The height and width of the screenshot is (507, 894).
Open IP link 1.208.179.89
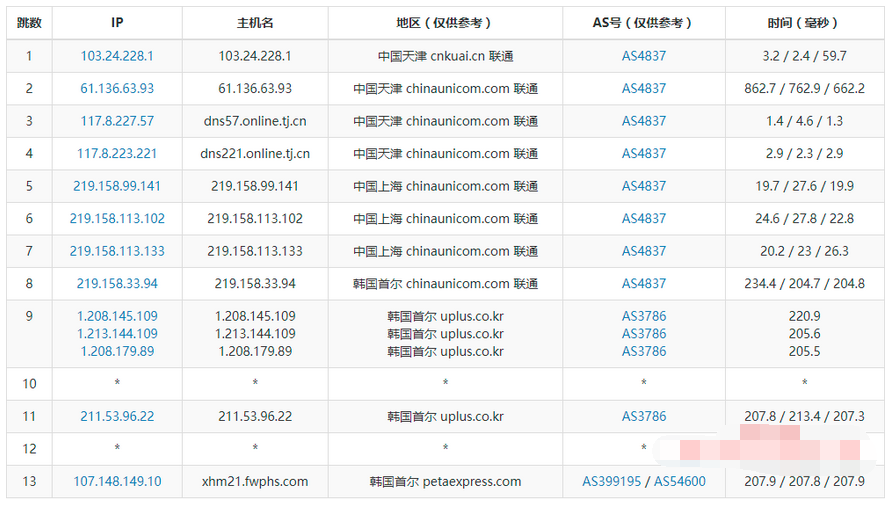(x=117, y=351)
